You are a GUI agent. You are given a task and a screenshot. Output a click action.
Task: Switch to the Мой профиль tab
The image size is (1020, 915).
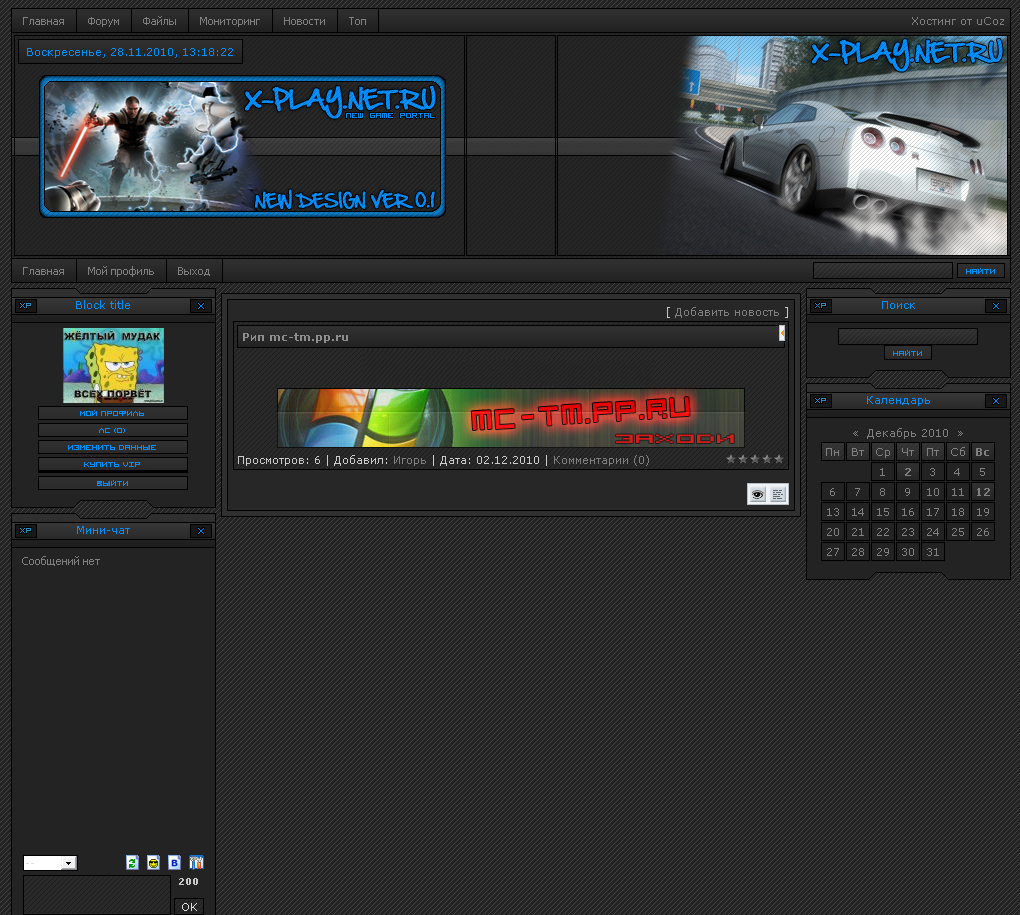click(x=121, y=270)
